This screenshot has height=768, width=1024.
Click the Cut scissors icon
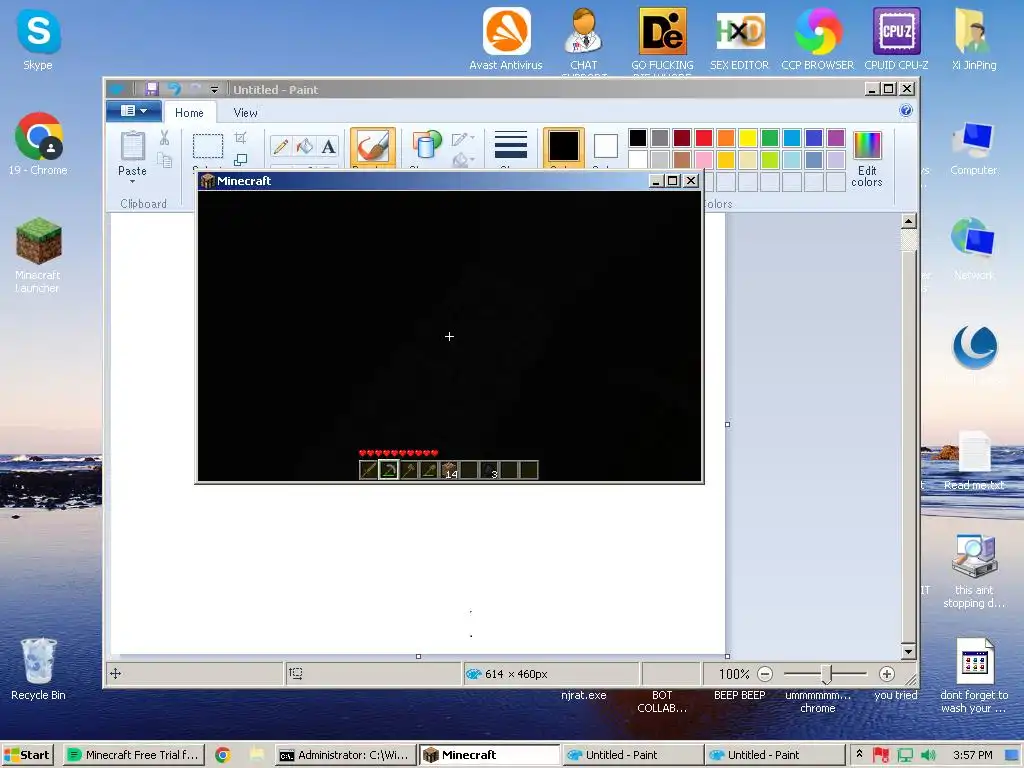(164, 138)
